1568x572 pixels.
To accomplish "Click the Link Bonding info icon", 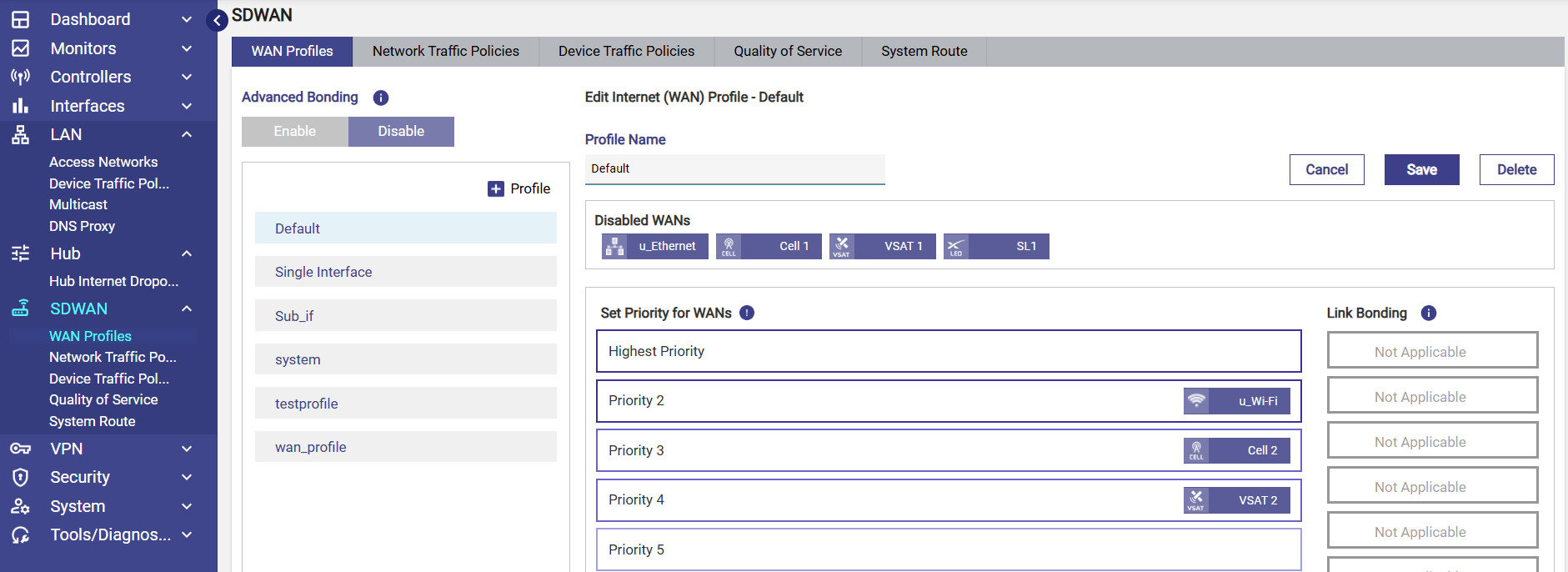I will pyautogui.click(x=1428, y=313).
